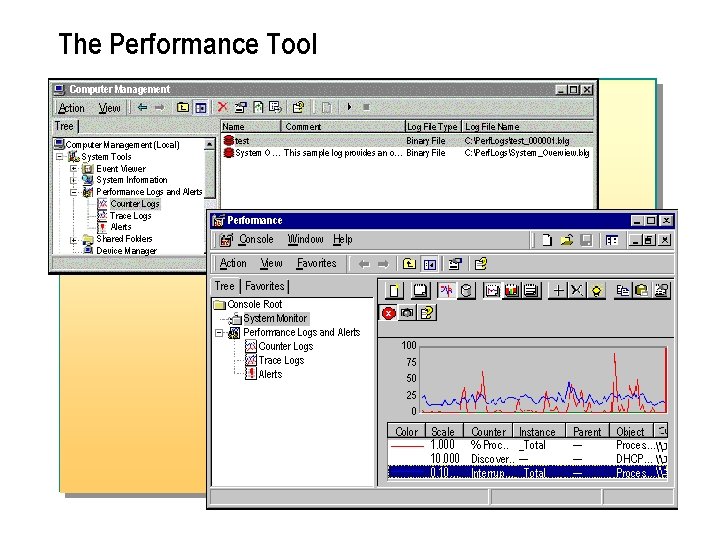Switch to View Report display
This screenshot has height=540, width=720.
click(x=531, y=291)
